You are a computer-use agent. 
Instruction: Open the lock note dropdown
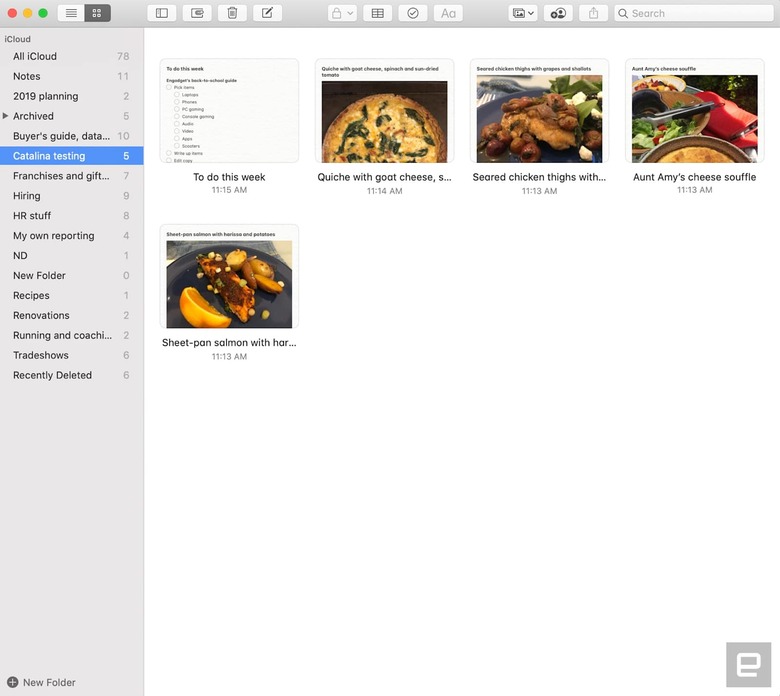click(342, 13)
